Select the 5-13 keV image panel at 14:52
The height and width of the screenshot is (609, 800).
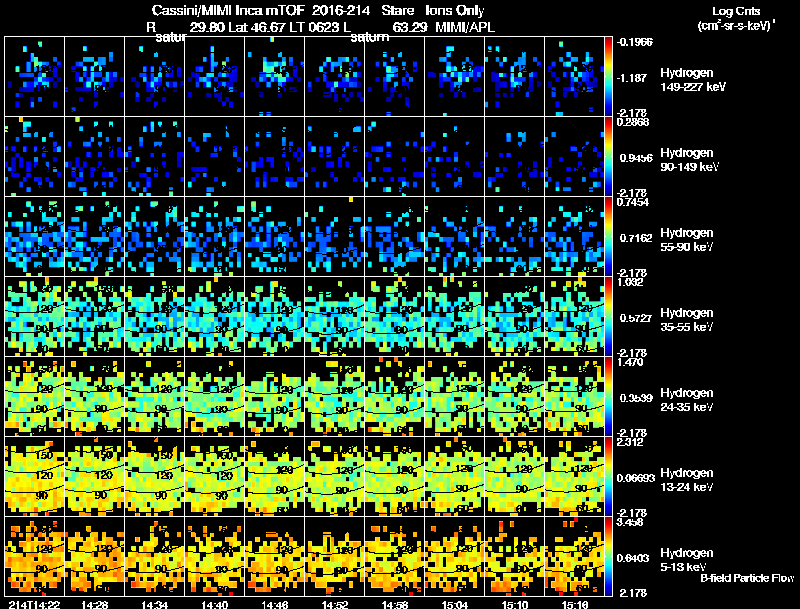335,556
